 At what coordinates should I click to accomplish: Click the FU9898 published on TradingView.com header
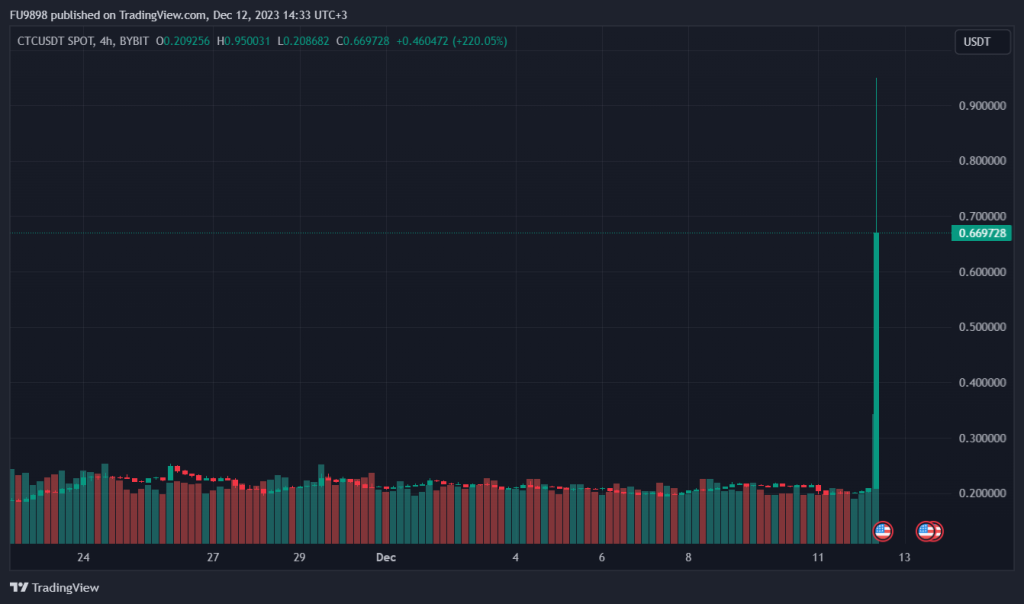[x=180, y=14]
